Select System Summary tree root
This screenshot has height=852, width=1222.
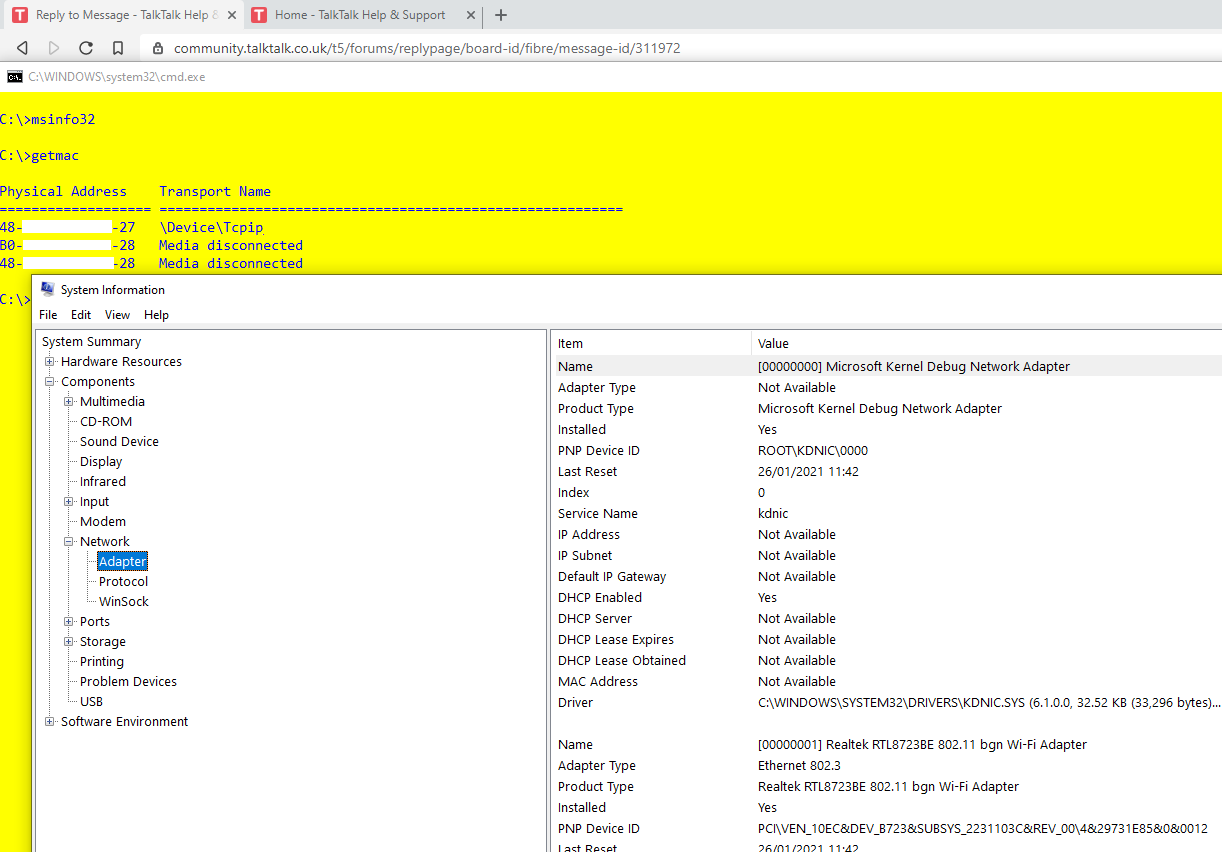[91, 342]
